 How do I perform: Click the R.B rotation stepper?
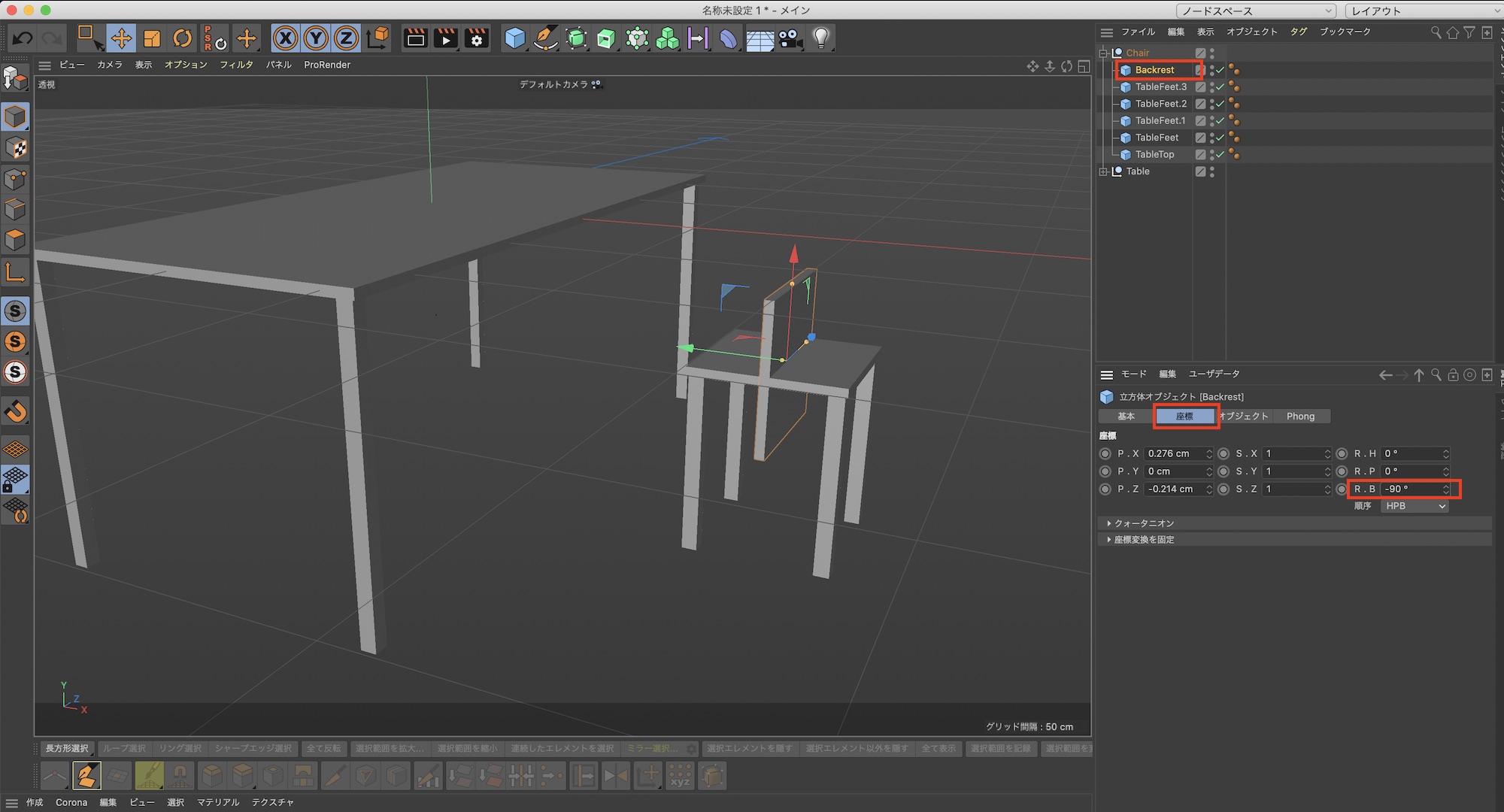point(1445,489)
